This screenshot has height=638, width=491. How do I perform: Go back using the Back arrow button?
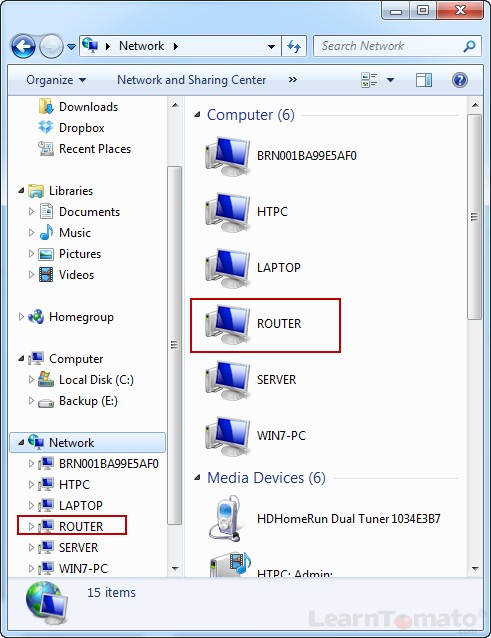click(x=23, y=46)
